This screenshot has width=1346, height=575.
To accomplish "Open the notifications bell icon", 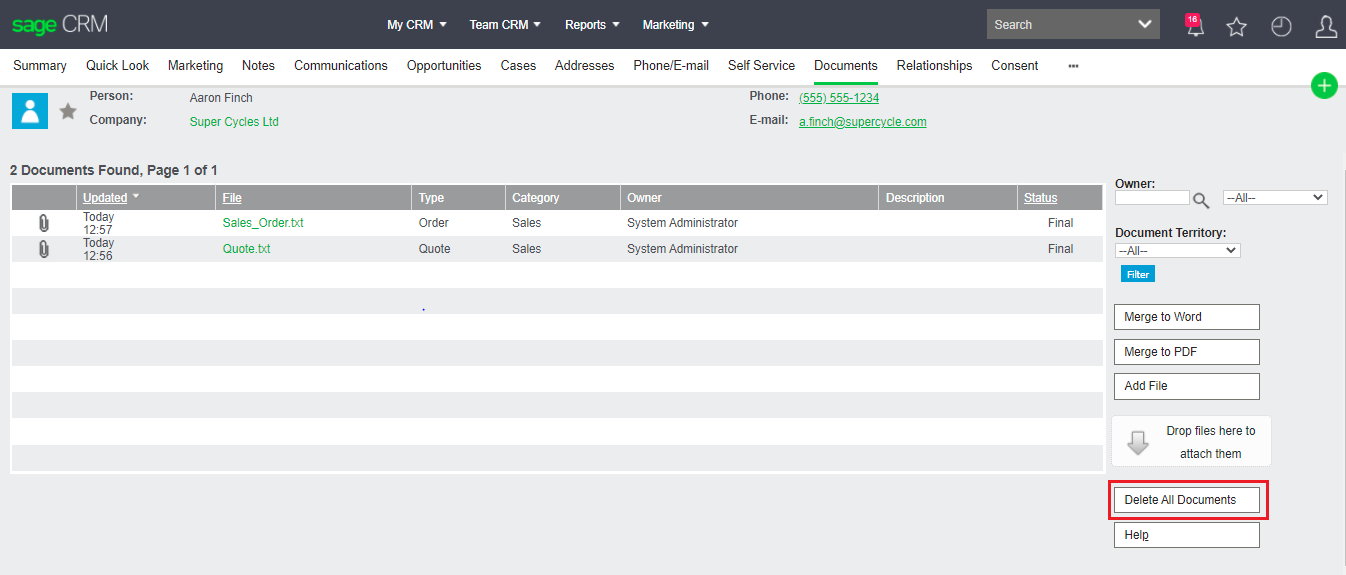I will [1194, 27].
